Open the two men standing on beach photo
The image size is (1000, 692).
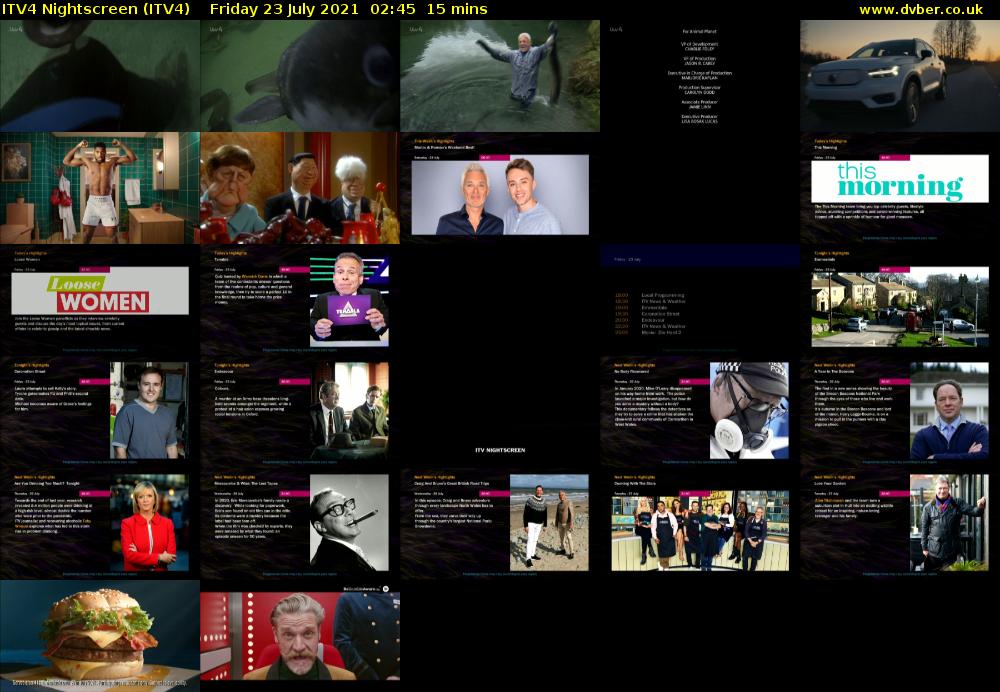(549, 522)
